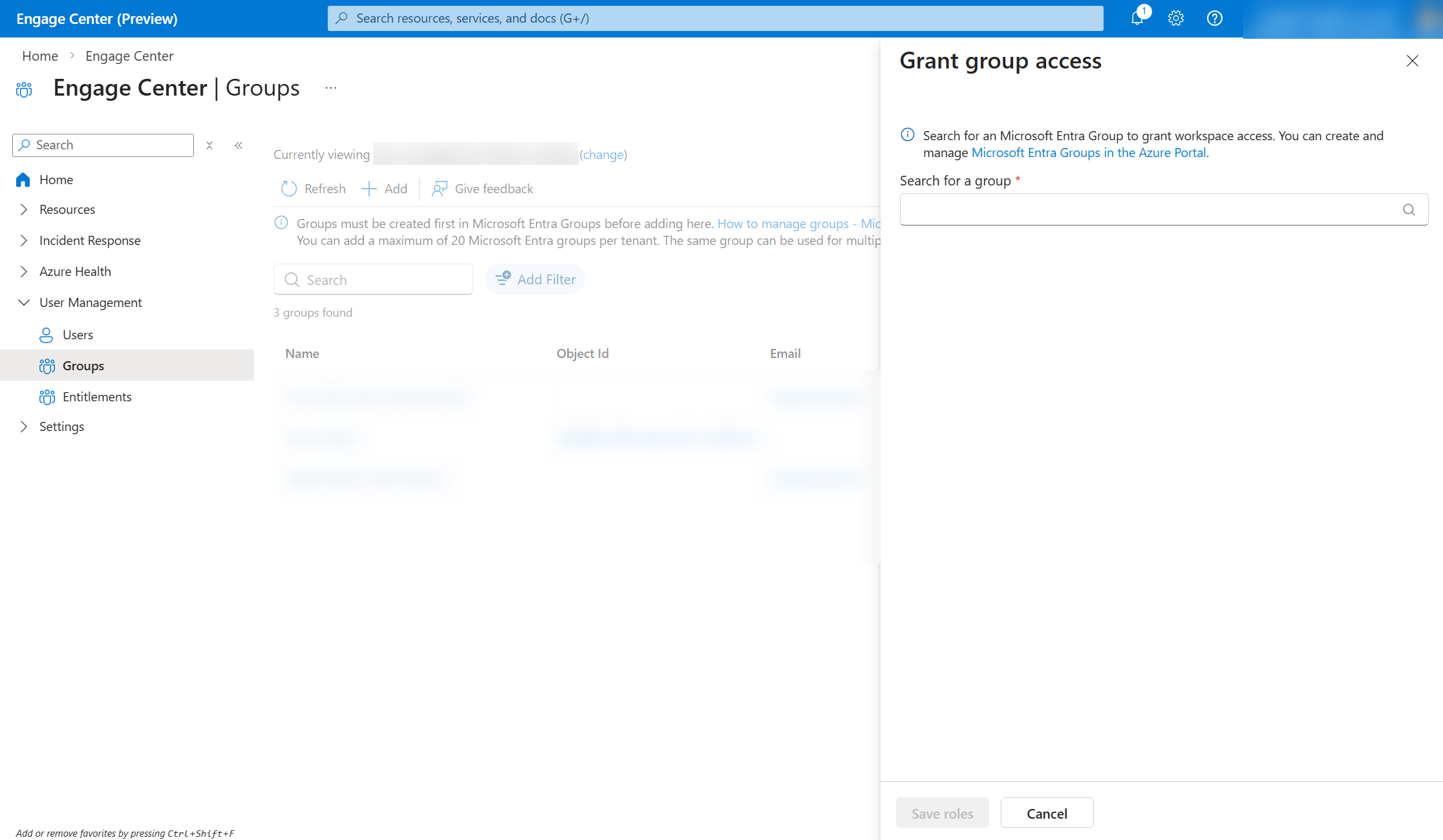Click the Add plus icon
Screen dimensions: 1443x840
[x=369, y=189]
